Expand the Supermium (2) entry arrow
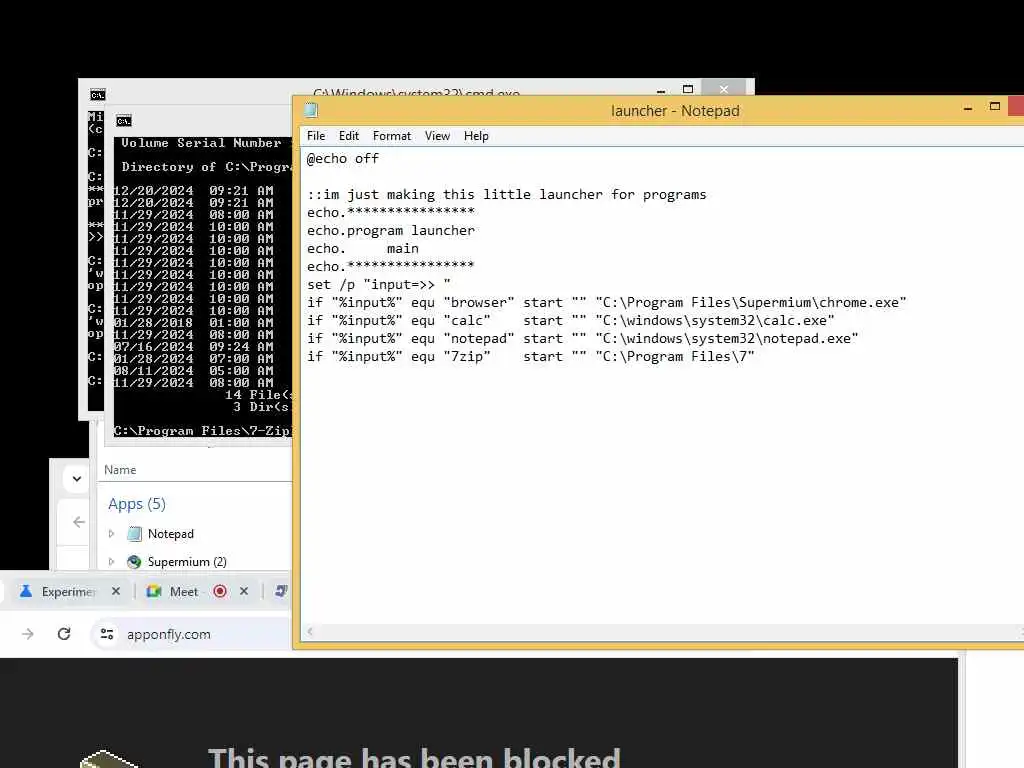The width and height of the screenshot is (1024, 768). [x=112, y=562]
